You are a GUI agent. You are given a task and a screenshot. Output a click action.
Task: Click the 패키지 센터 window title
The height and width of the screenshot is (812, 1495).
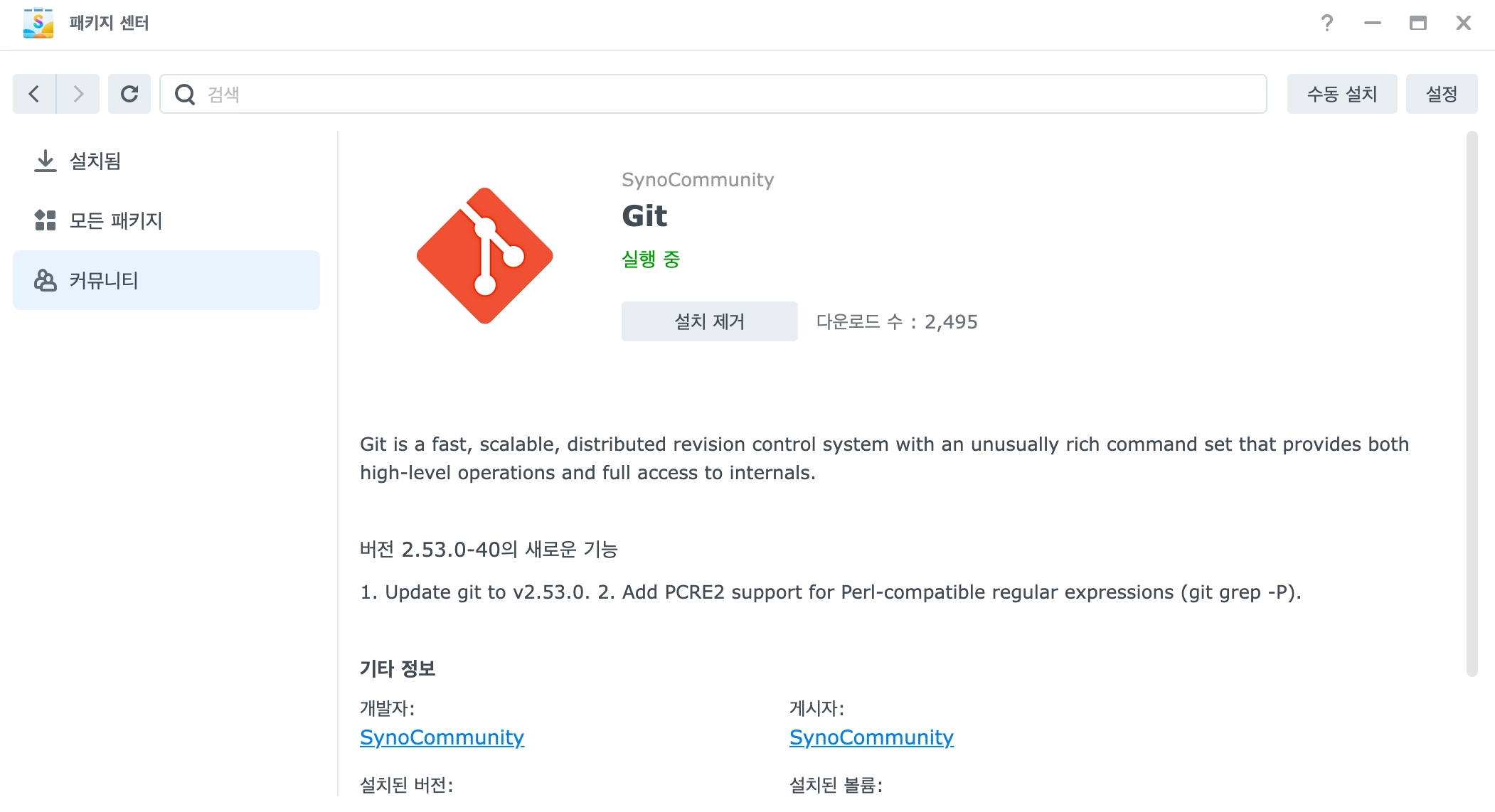click(110, 23)
